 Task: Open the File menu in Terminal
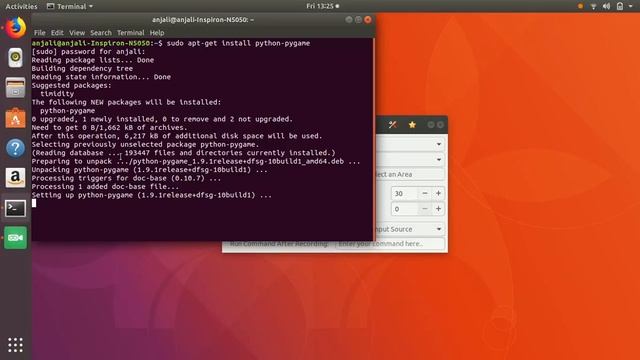pyautogui.click(x=40, y=33)
